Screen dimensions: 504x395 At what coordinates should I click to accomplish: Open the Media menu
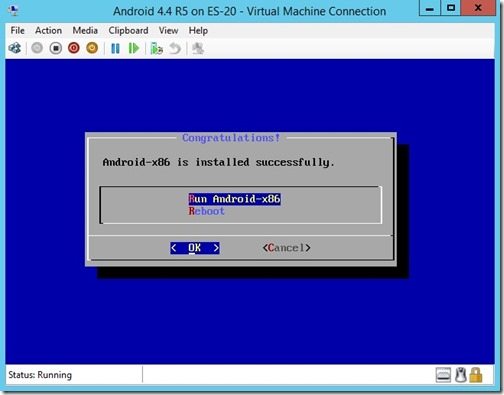(x=85, y=31)
